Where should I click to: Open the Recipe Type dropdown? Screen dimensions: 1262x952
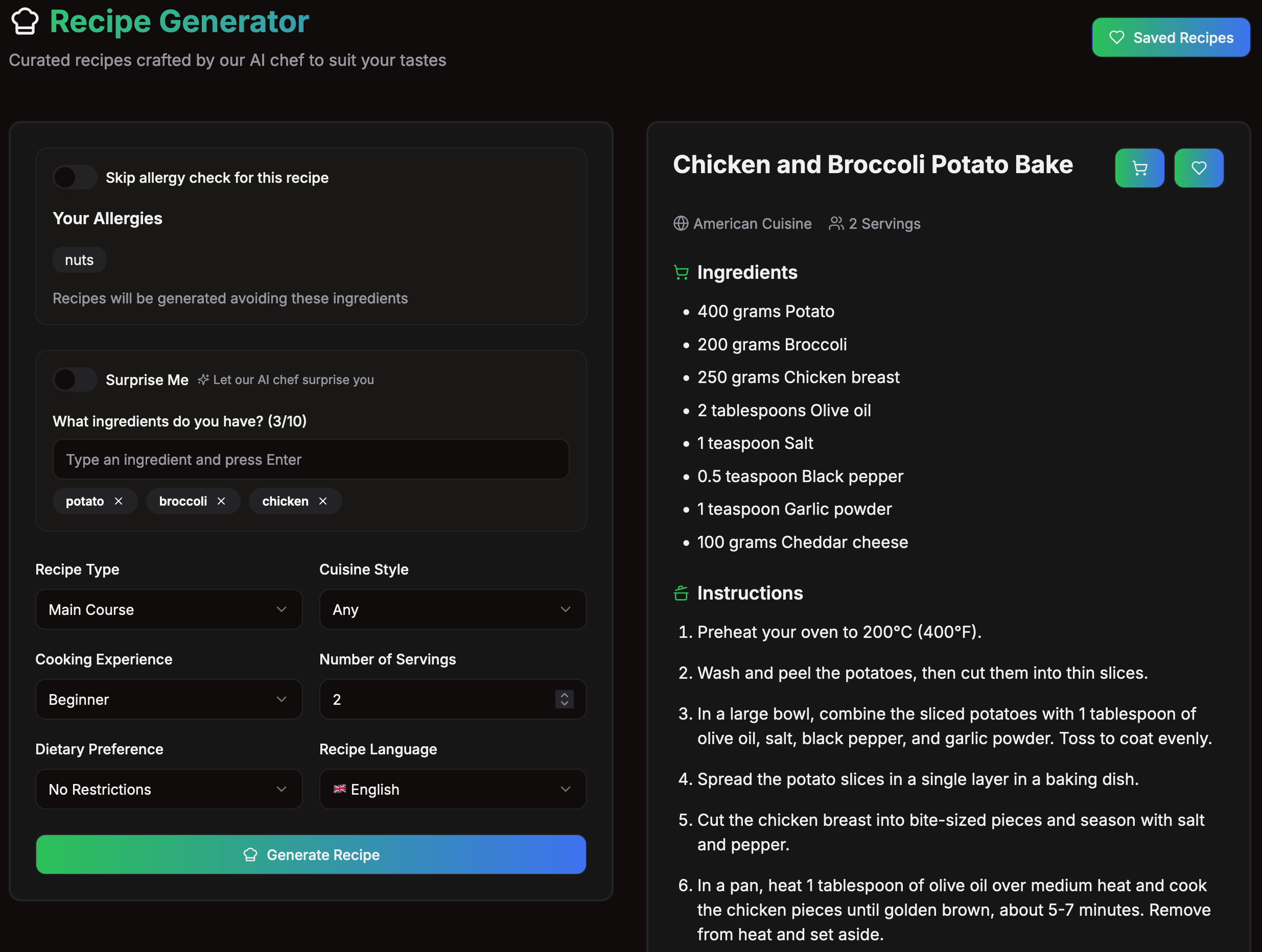(x=169, y=609)
